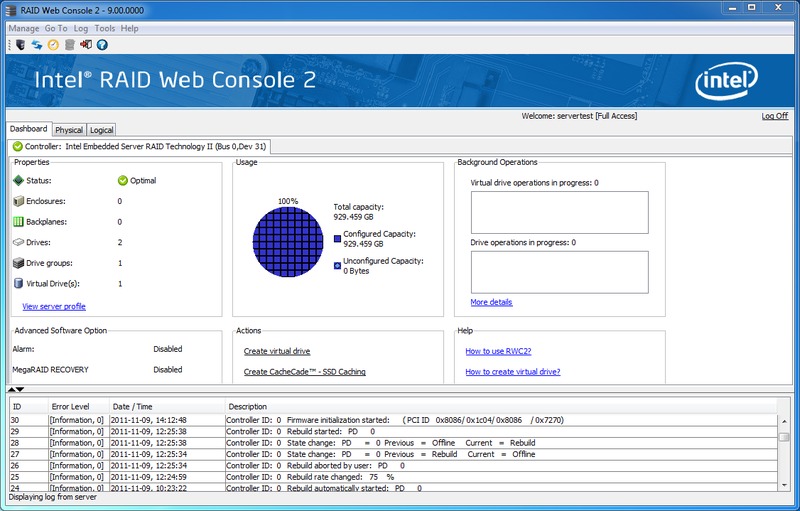
Task: Open help via the blue question-mark icon
Action: click(102, 44)
